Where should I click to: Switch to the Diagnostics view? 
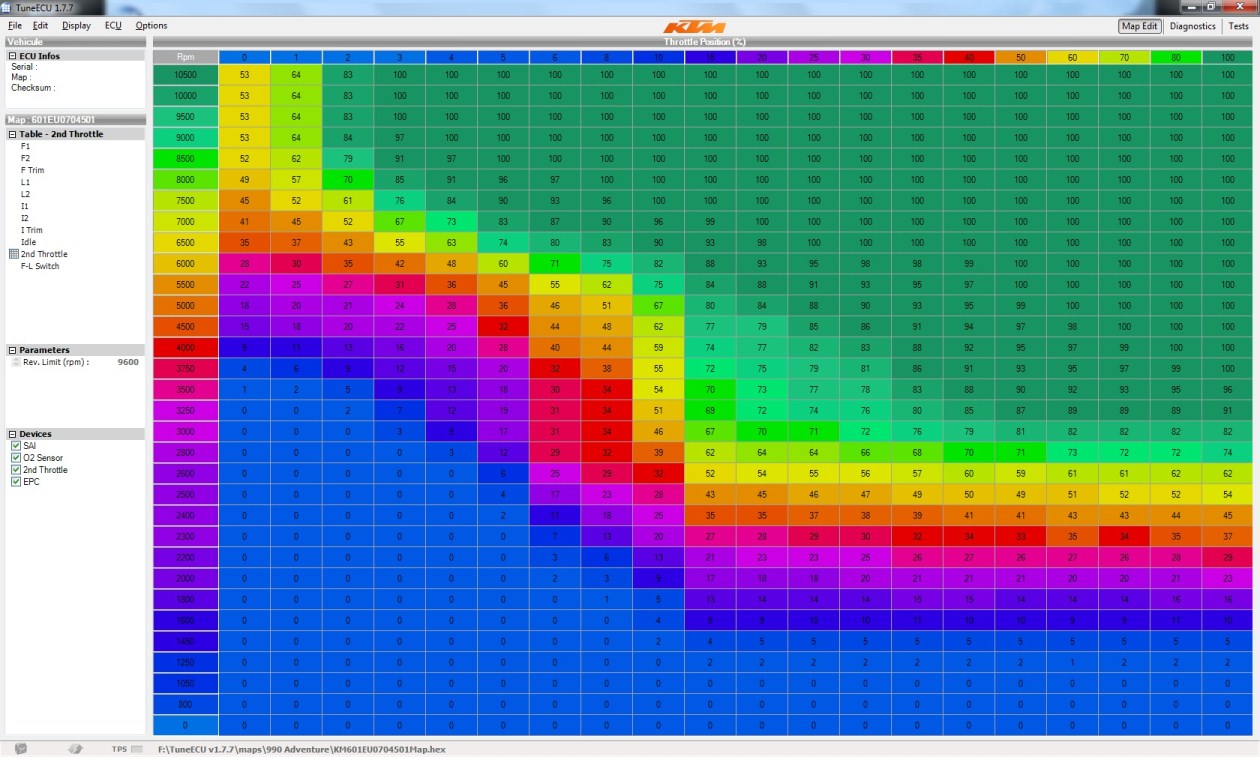(1192, 26)
